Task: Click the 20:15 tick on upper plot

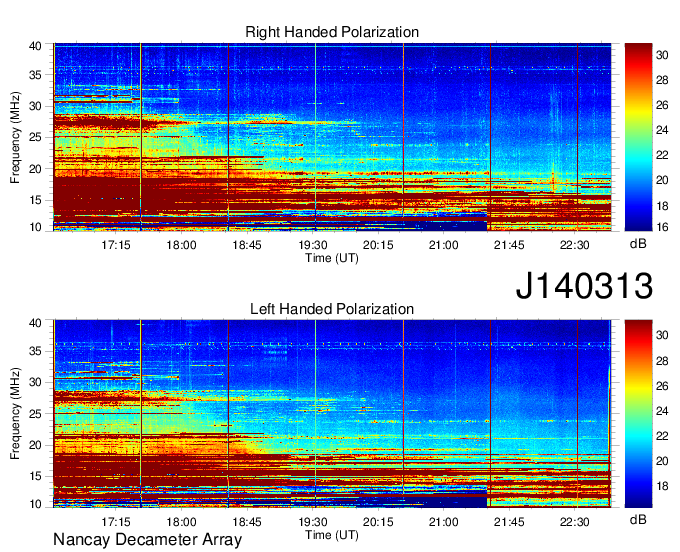Action: 378,245
